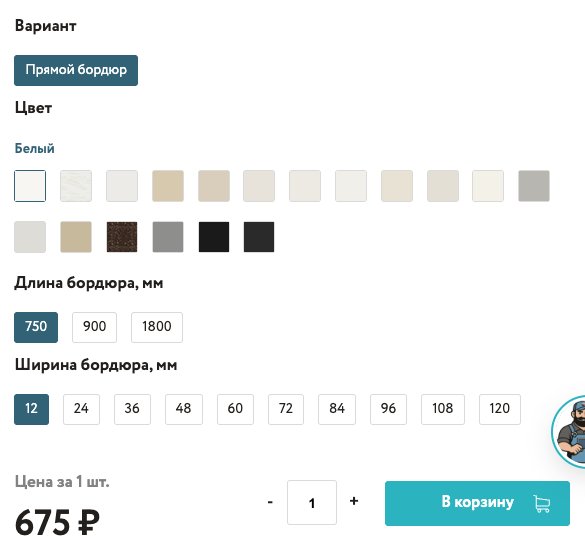Add to cart with В корзину button

[x=477, y=503]
